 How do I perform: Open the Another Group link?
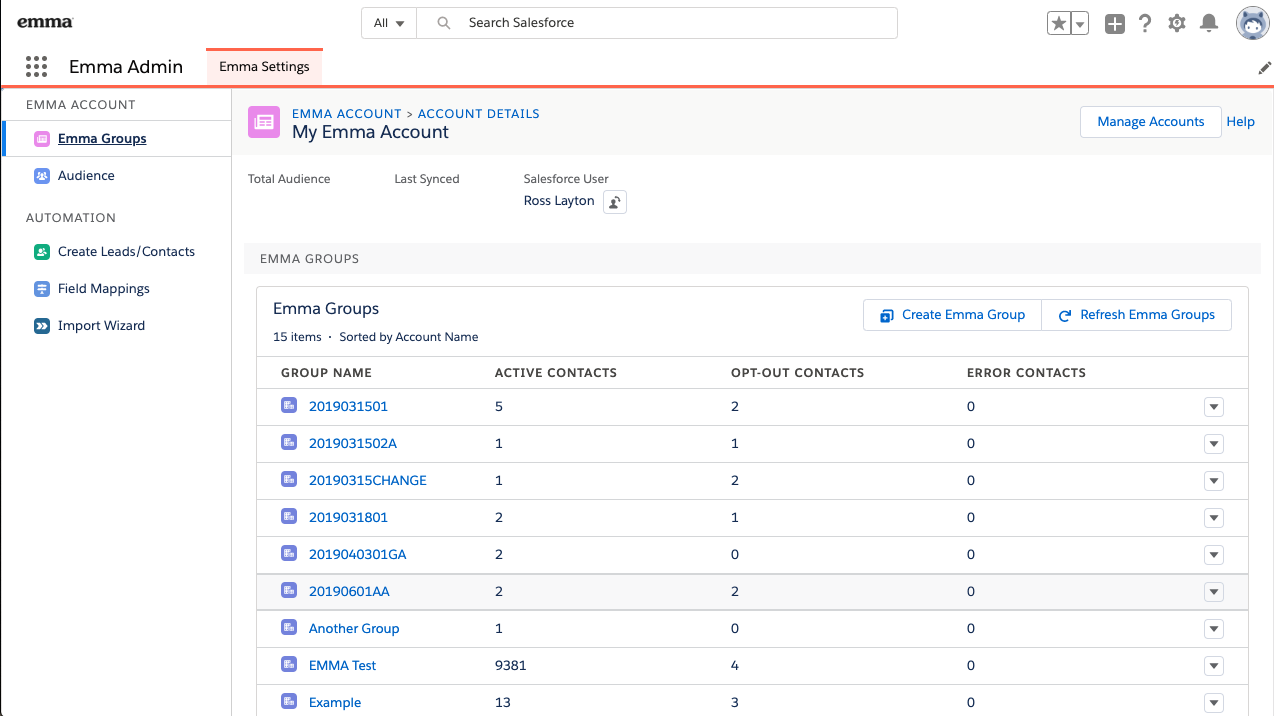pyautogui.click(x=354, y=629)
